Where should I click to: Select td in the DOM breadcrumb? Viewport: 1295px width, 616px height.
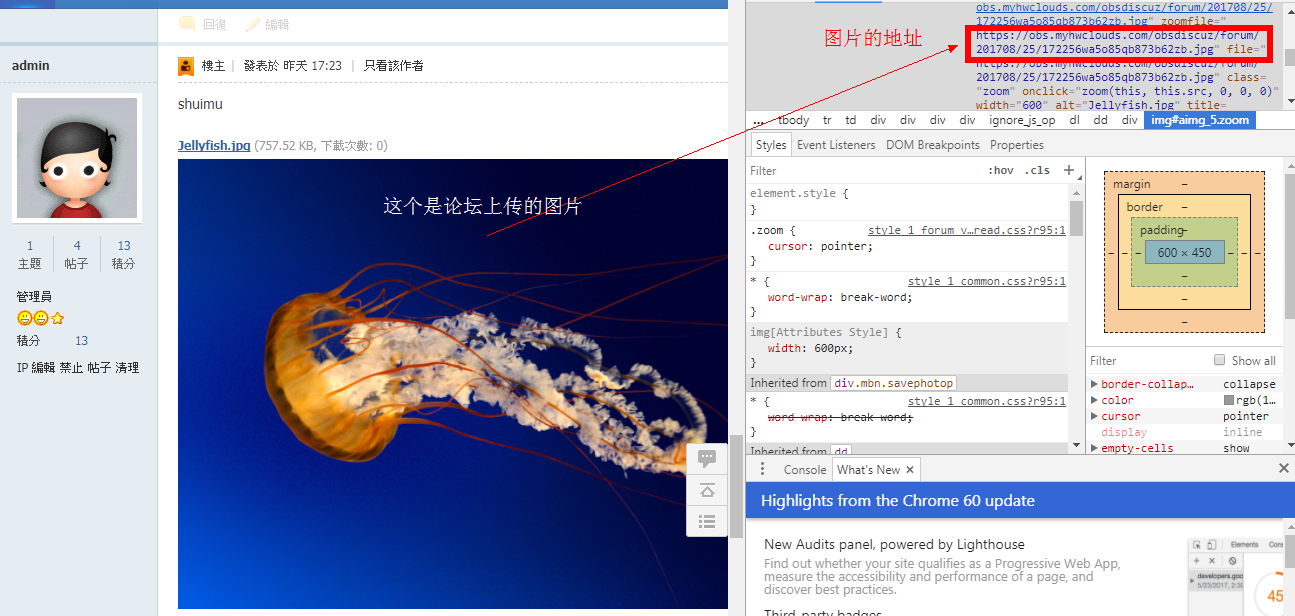coord(851,120)
